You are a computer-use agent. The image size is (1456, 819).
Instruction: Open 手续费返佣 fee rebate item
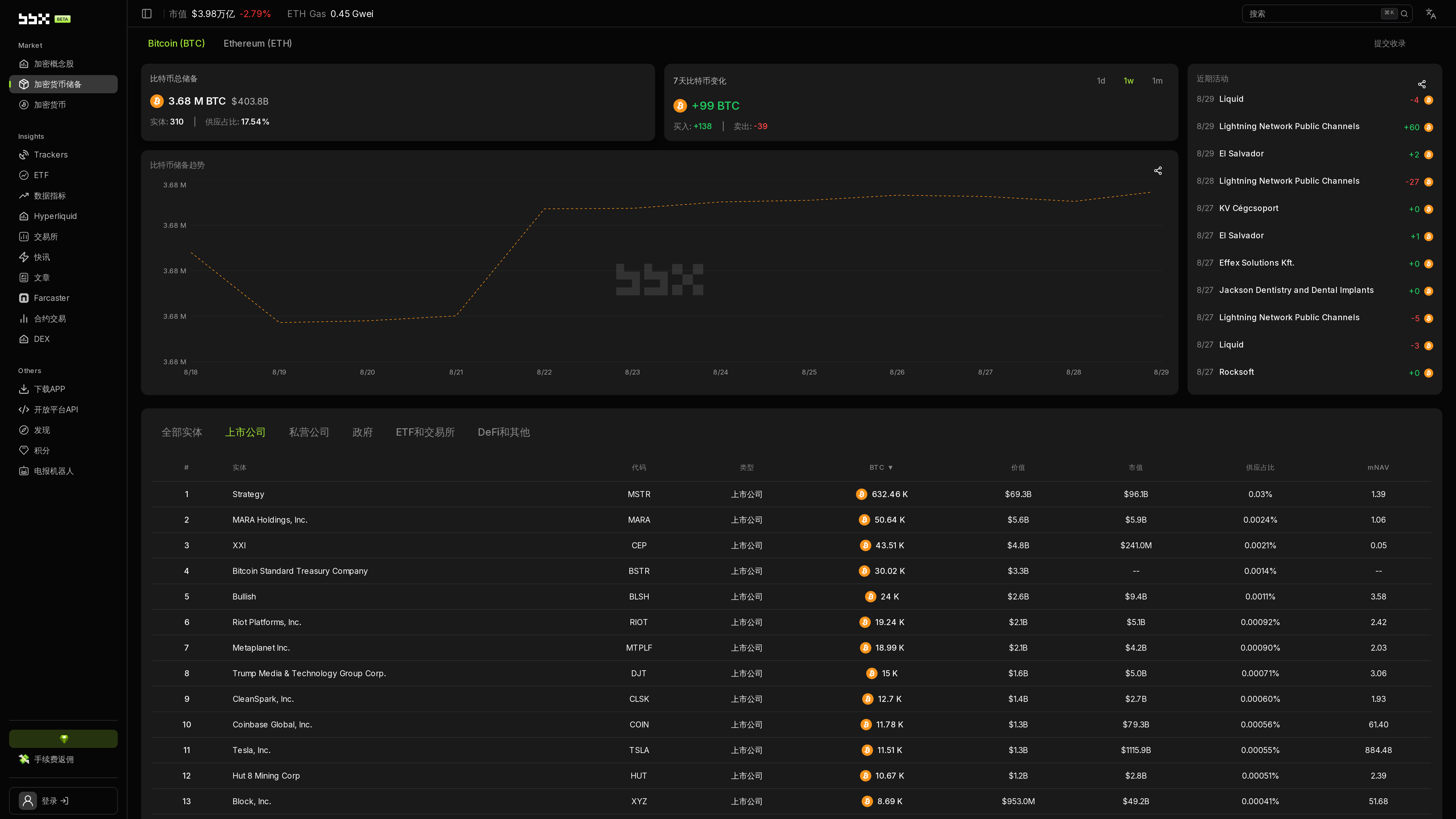point(63,759)
